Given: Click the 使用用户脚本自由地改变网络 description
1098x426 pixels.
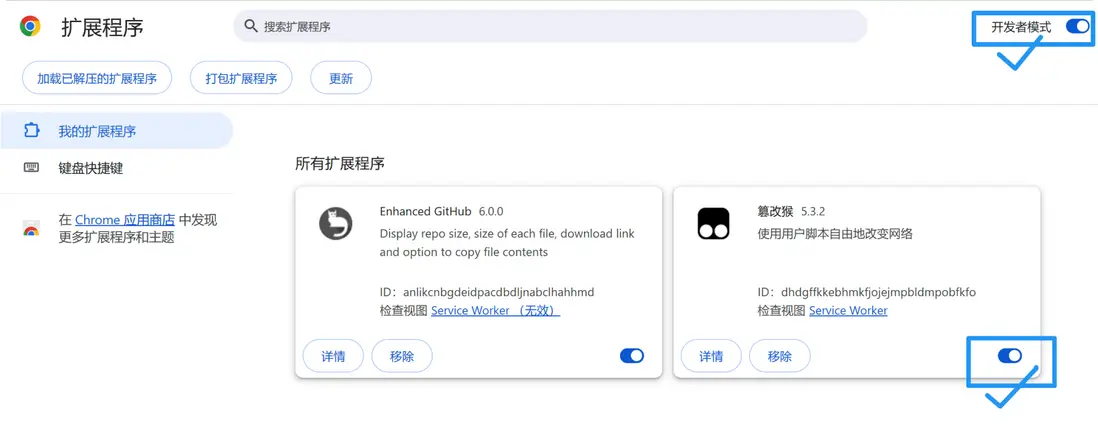Looking at the screenshot, I should click(835, 233).
